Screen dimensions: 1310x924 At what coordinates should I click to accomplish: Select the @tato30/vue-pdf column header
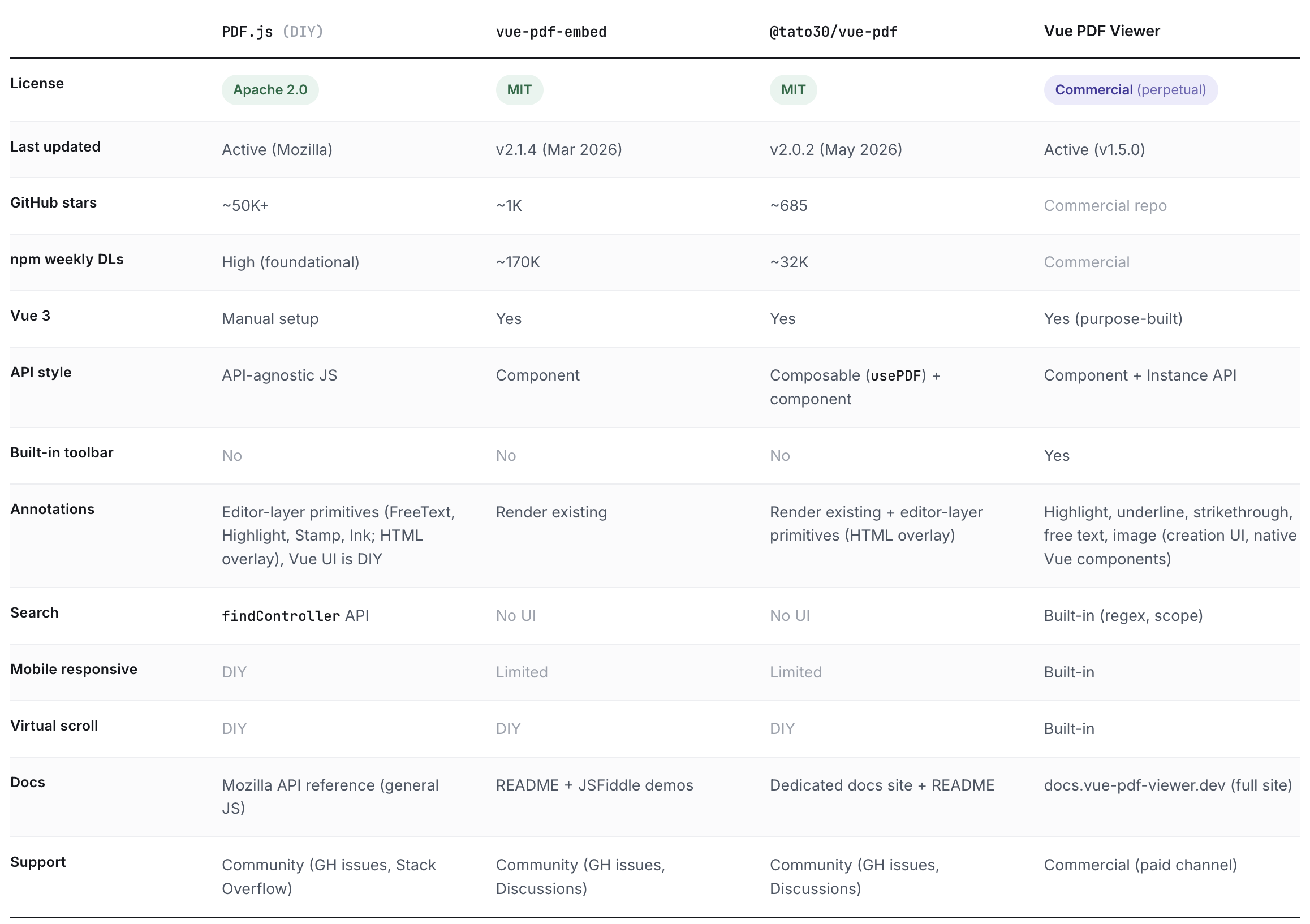834,32
